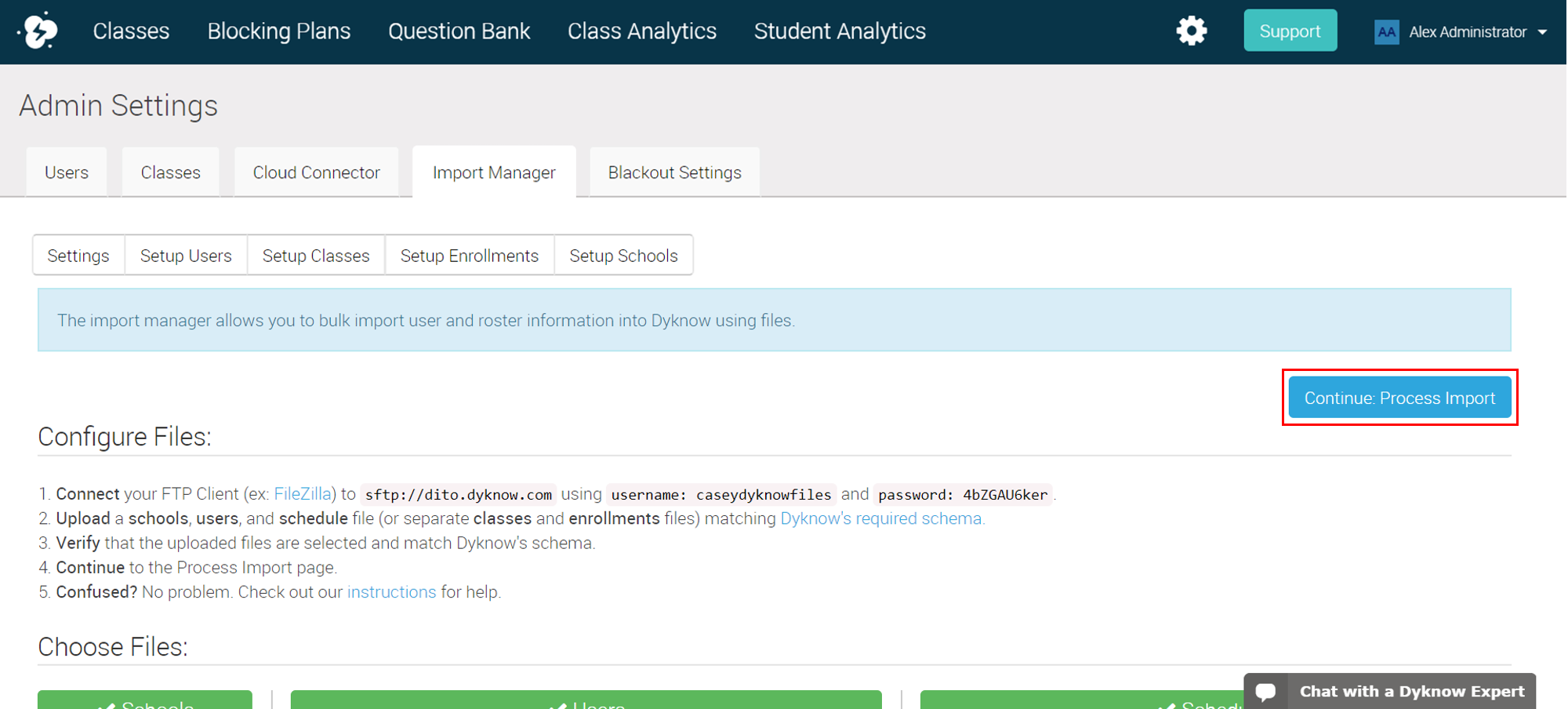This screenshot has height=709, width=1568.
Task: Switch to the Users admin tab
Action: (x=67, y=172)
